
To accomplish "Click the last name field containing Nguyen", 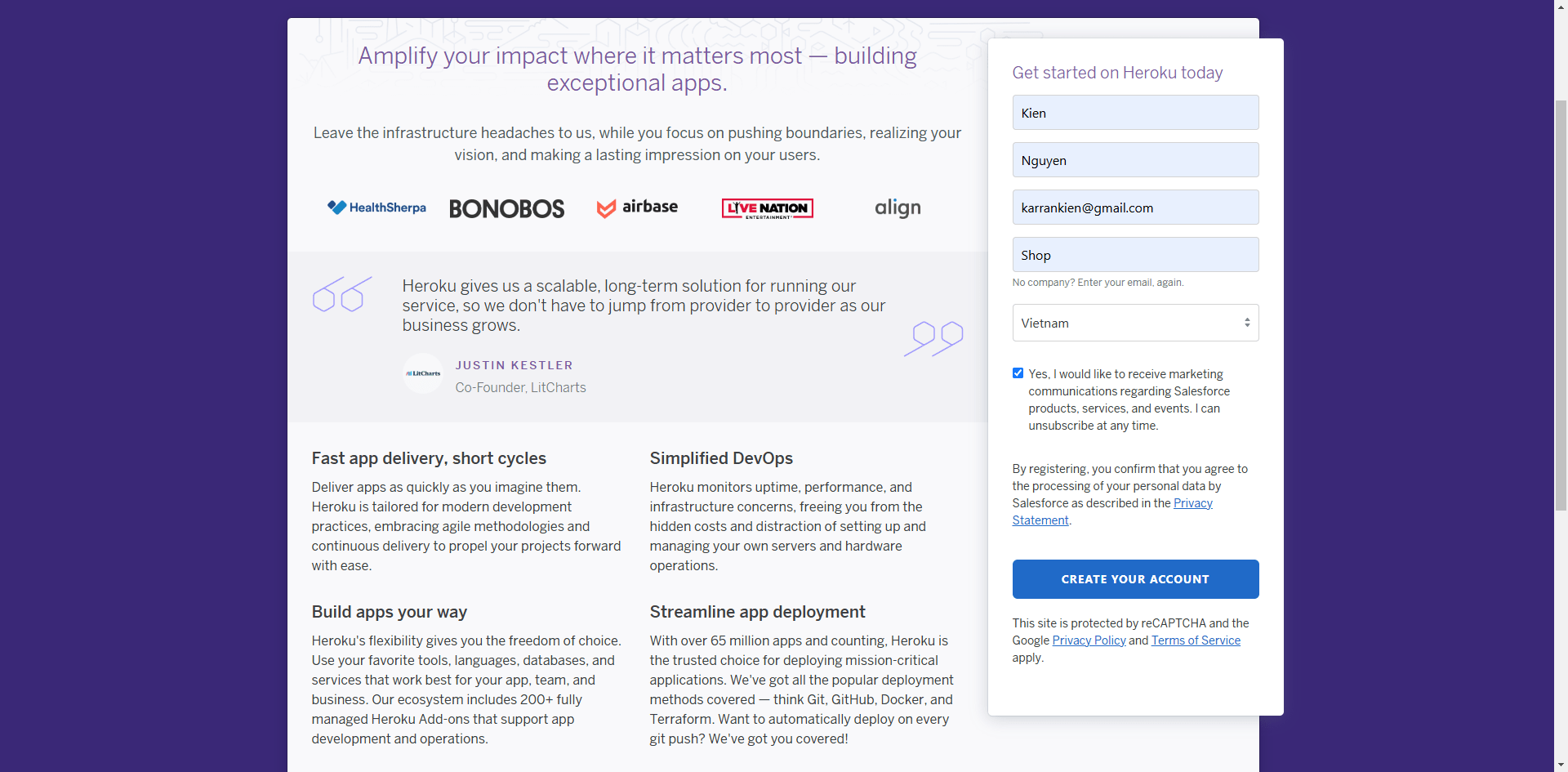I will point(1135,160).
